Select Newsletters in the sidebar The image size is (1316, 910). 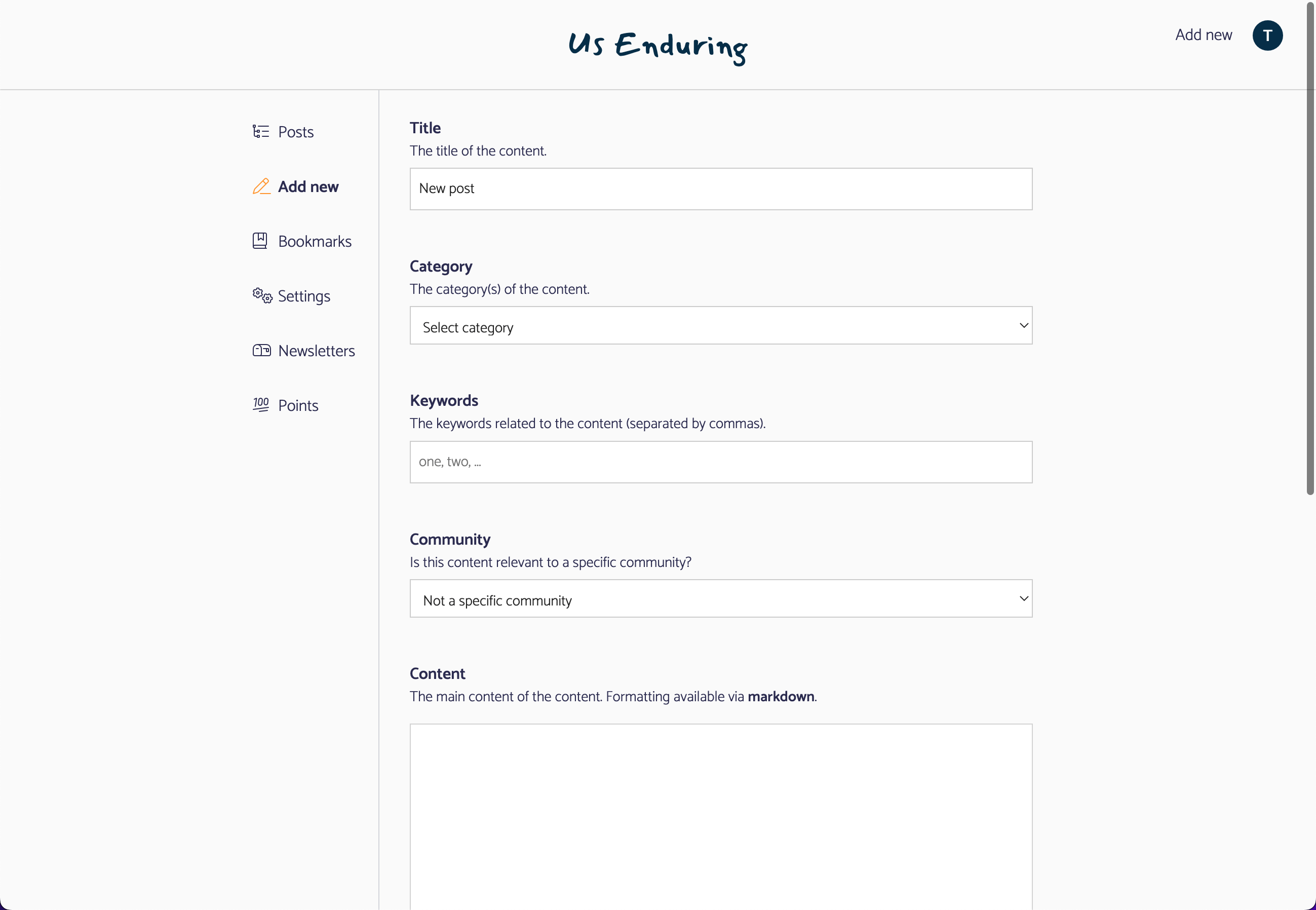point(316,351)
